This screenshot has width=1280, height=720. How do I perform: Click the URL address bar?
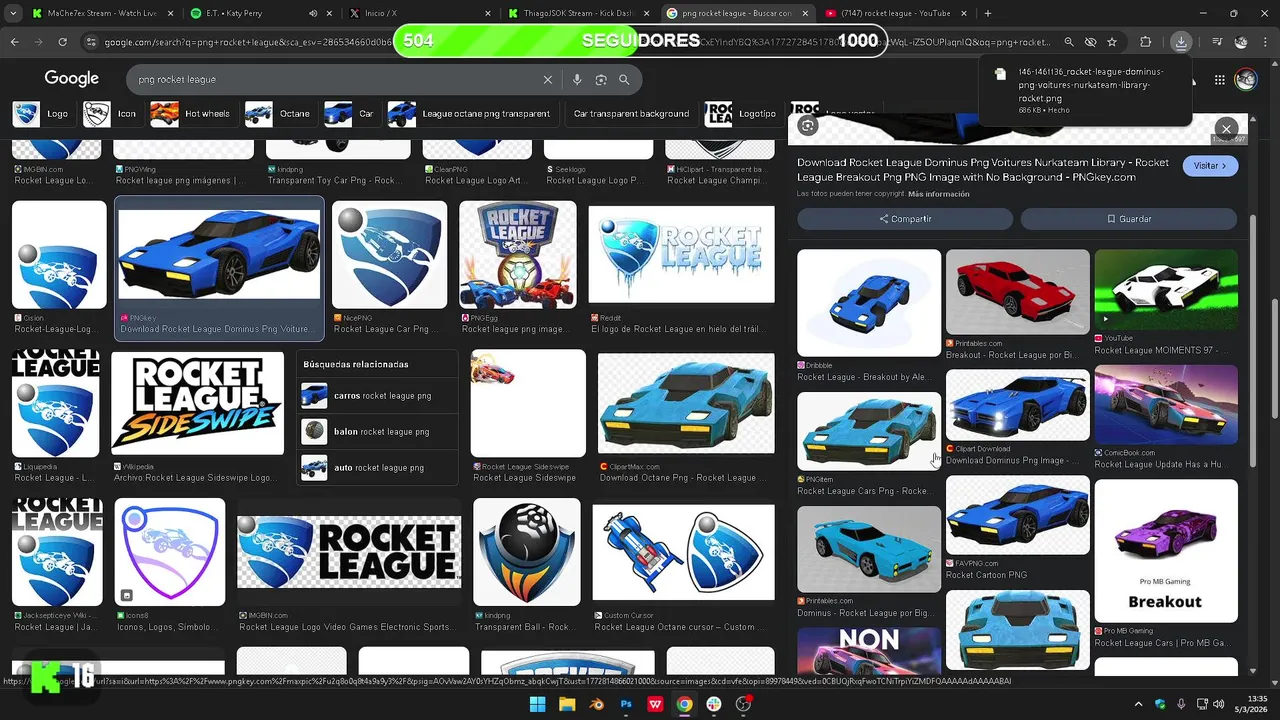[575, 42]
